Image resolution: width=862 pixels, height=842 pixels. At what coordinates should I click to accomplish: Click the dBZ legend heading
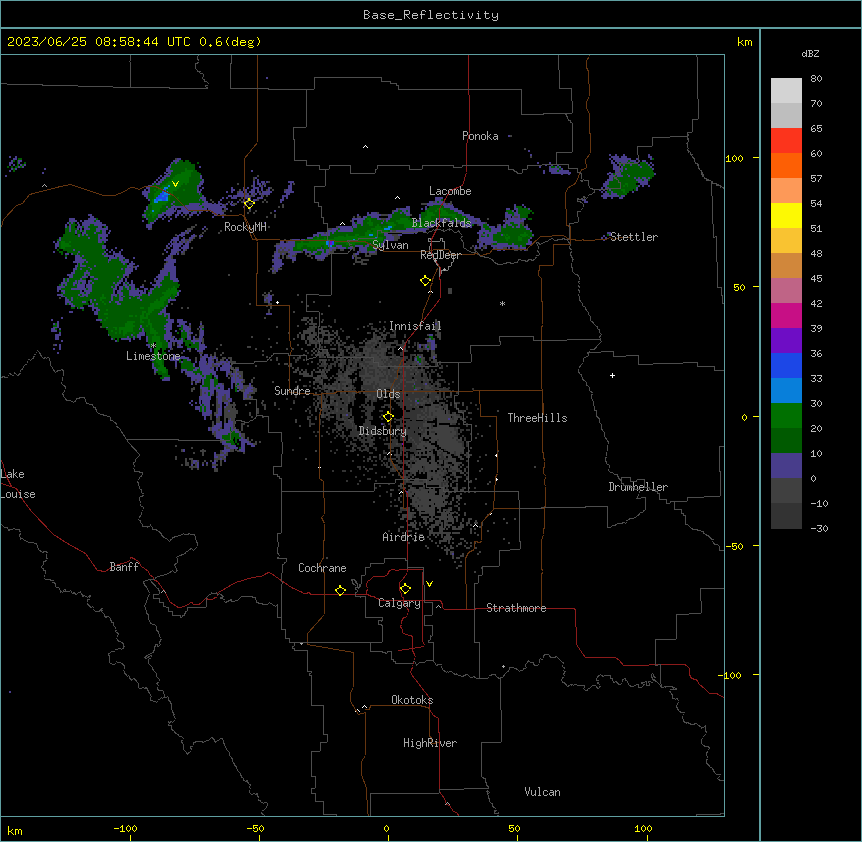point(810,53)
